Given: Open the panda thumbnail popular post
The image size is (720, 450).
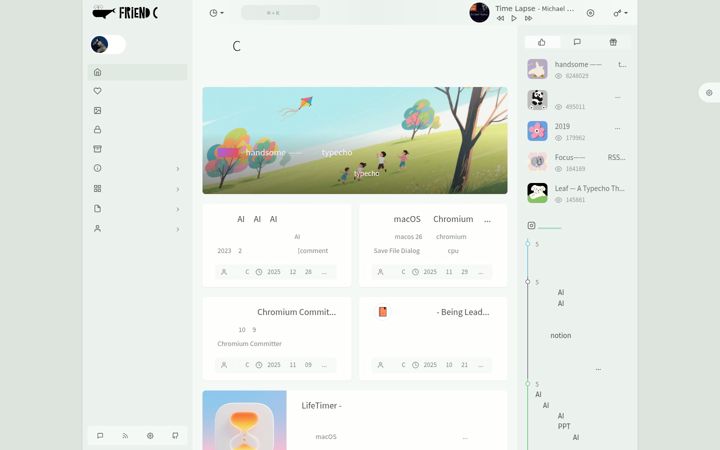Looking at the screenshot, I should click(537, 100).
